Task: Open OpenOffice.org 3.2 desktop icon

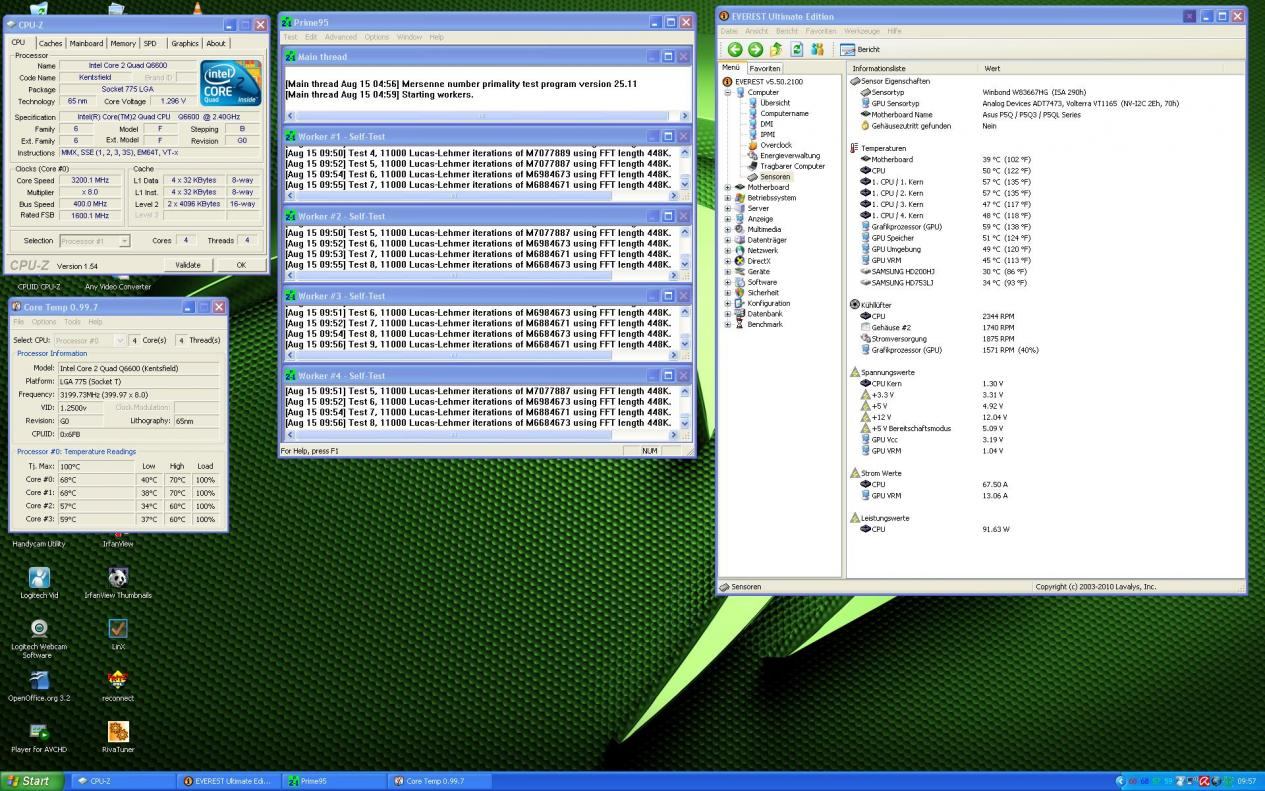Action: [39, 686]
